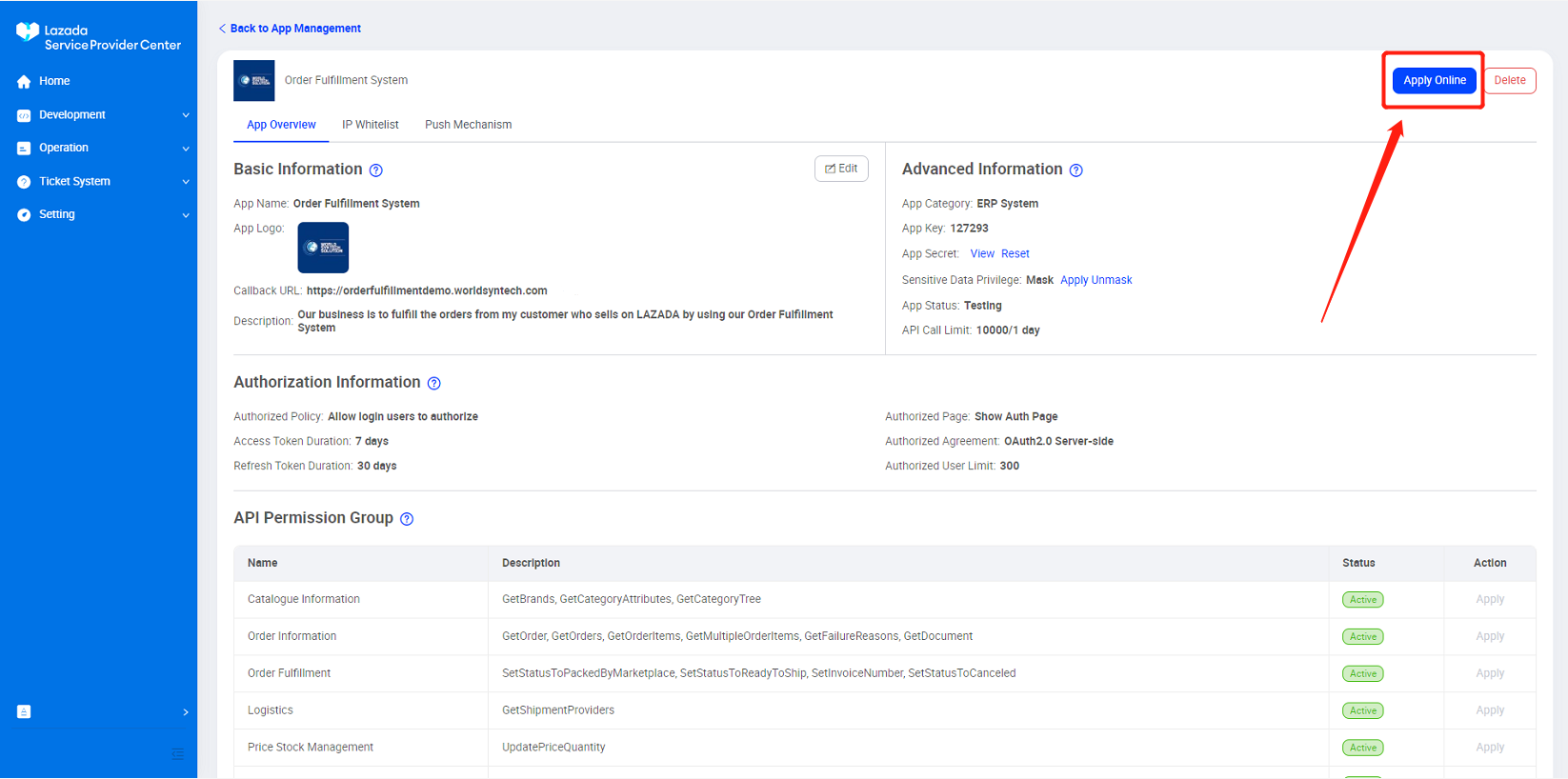Open help icon beside API Permission Group
The width and height of the screenshot is (1568, 779).
(x=407, y=519)
